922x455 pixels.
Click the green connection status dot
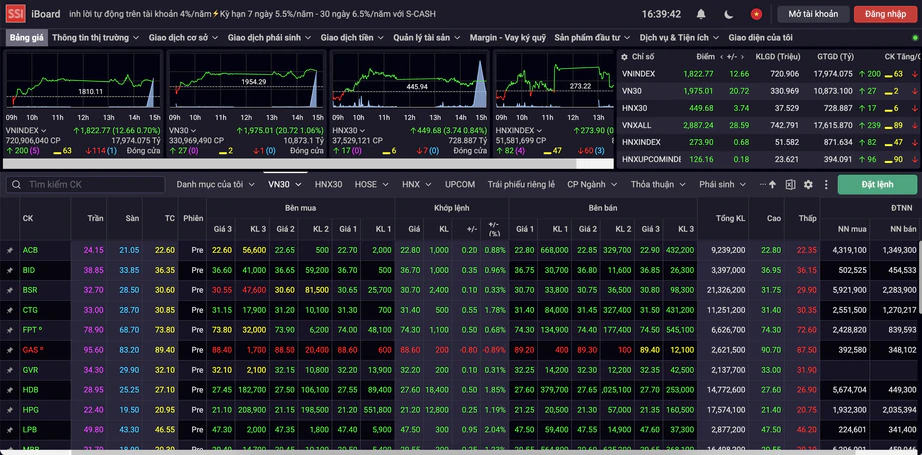coord(915,38)
